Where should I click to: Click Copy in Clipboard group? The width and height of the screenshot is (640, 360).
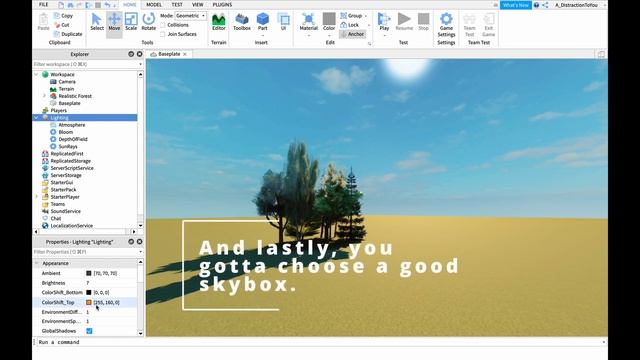(x=63, y=16)
